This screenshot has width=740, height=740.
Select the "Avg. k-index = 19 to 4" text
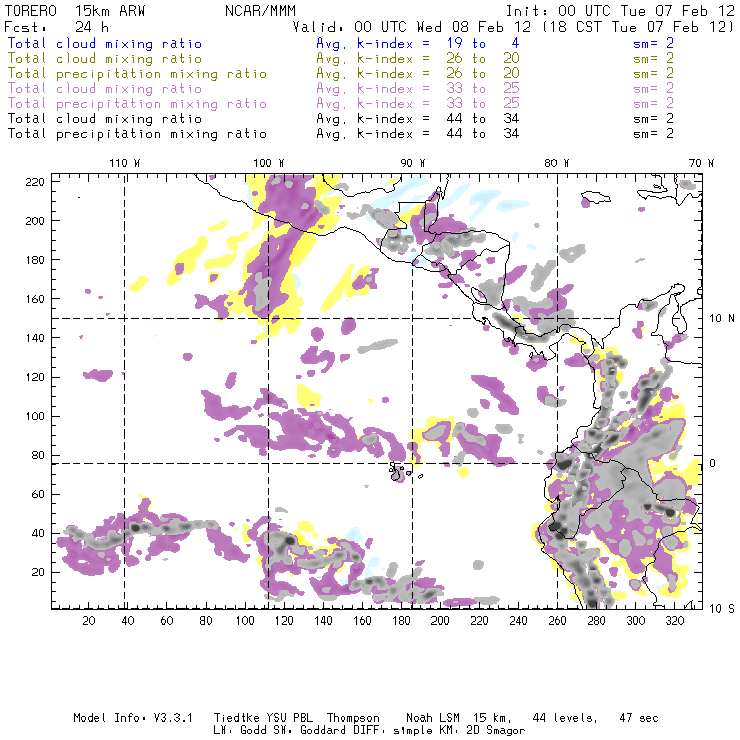click(418, 43)
